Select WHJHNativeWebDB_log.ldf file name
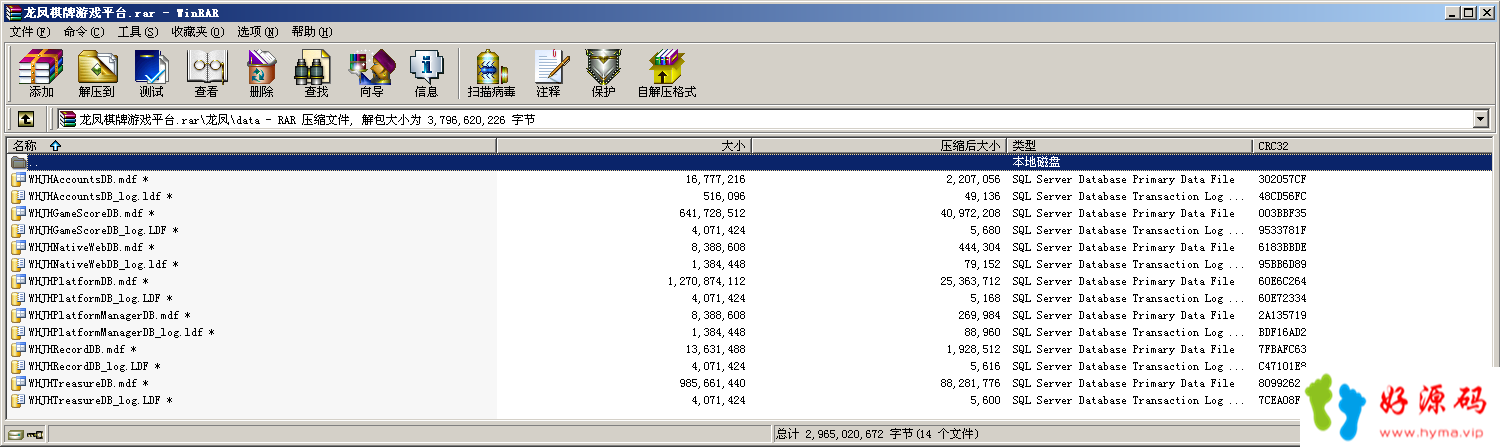This screenshot has width=1500, height=447. tap(103, 265)
